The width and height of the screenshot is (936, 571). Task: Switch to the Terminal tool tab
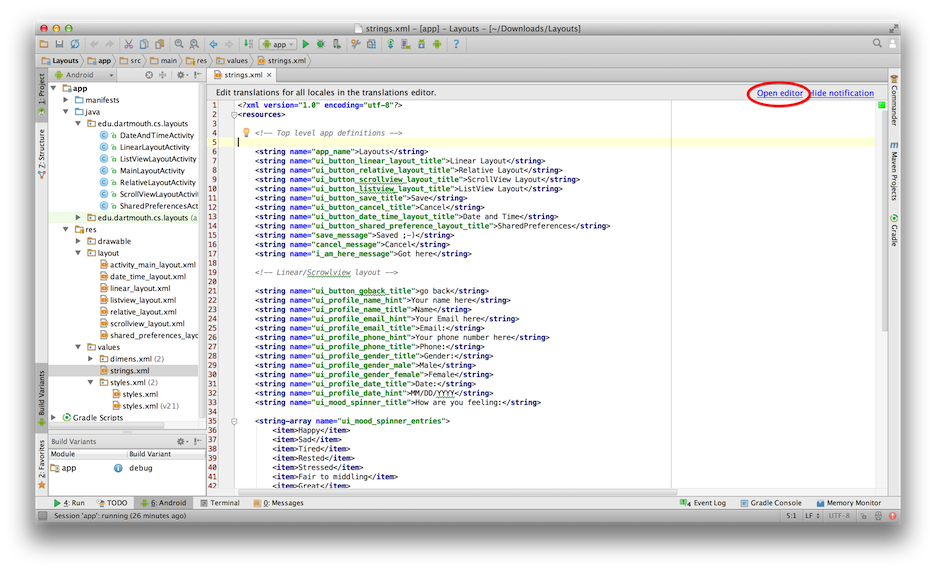click(x=219, y=503)
